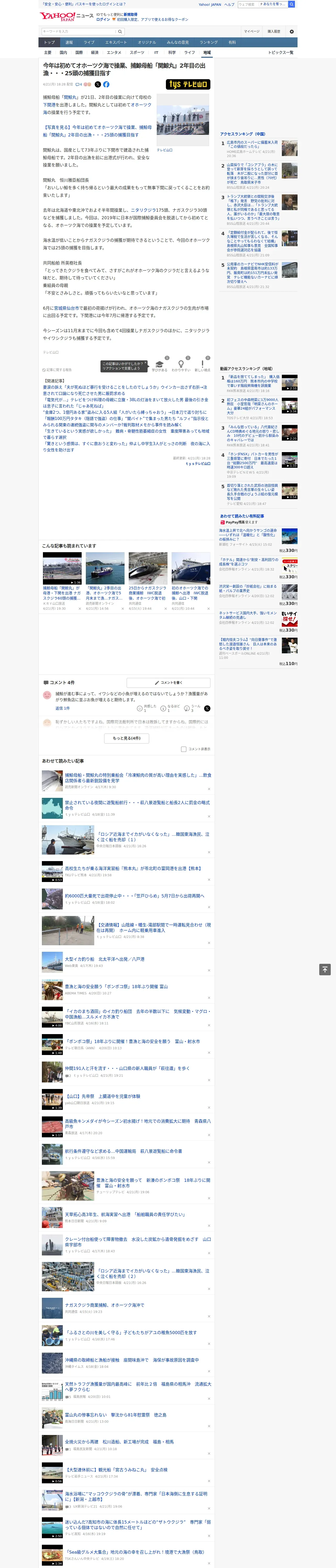
Task: Open tysテレビ山口 source link below article
Action: click(198, 464)
